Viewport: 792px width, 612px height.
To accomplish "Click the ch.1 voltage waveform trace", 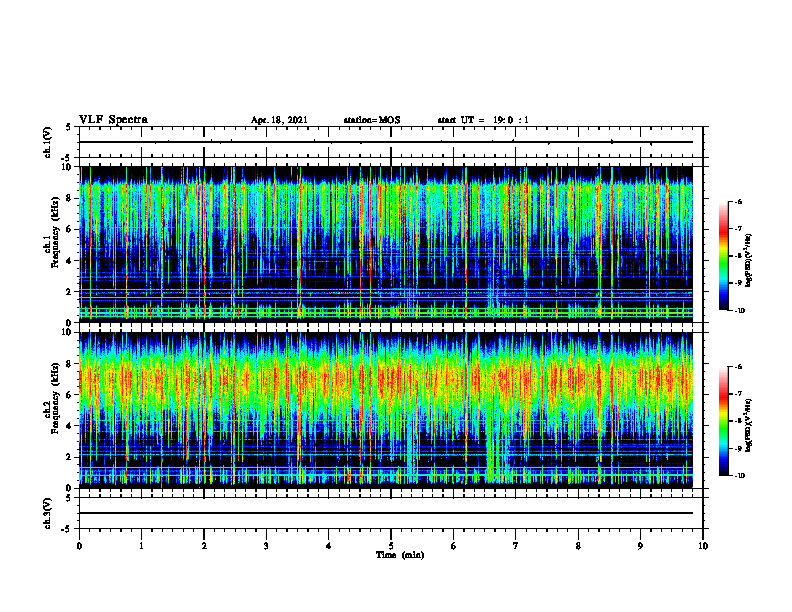I will (x=386, y=142).
